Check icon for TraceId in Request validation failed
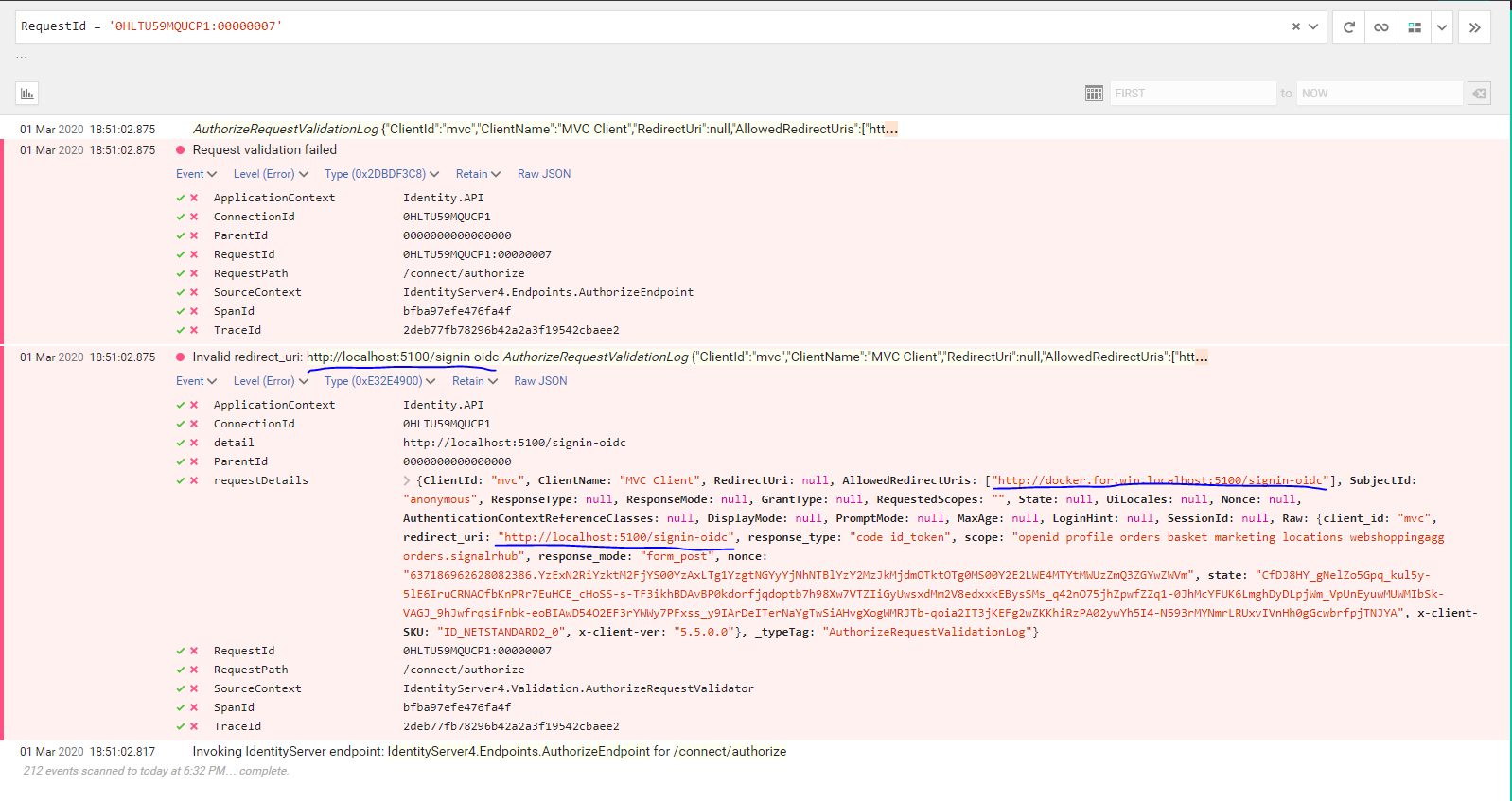Viewport: 1512px width, 801px height. 181,330
